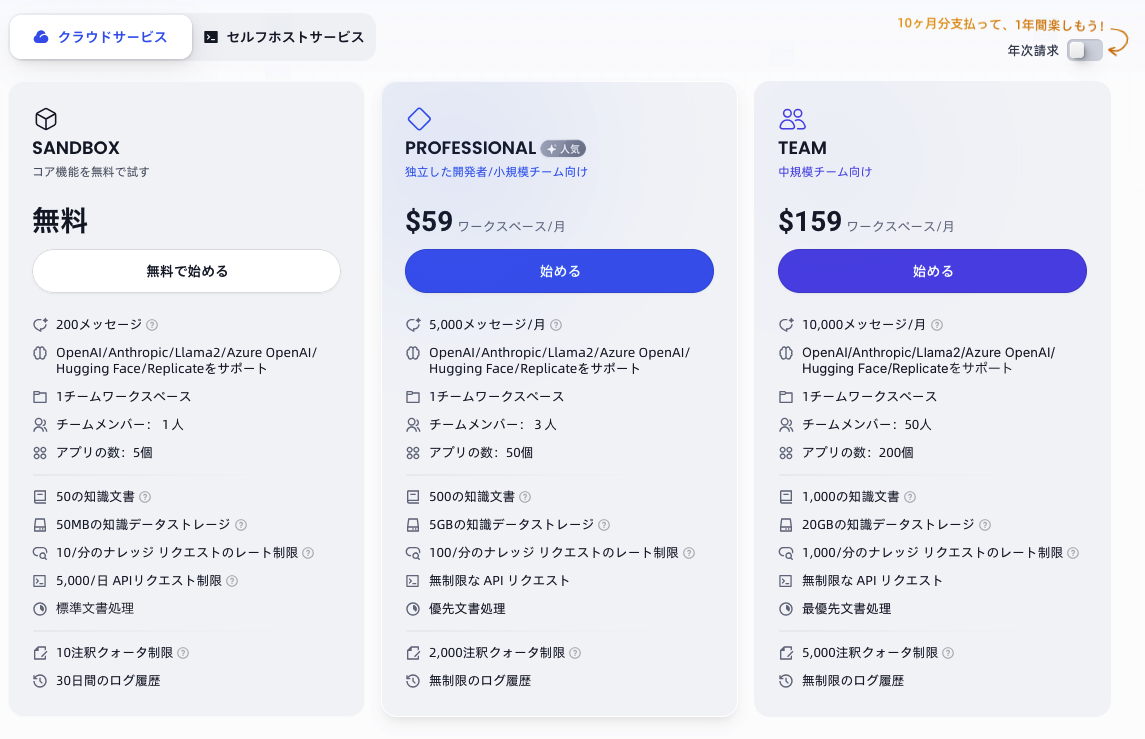Open help icon next to 200メッセージ
Screen dimensions: 1145x739
point(152,325)
